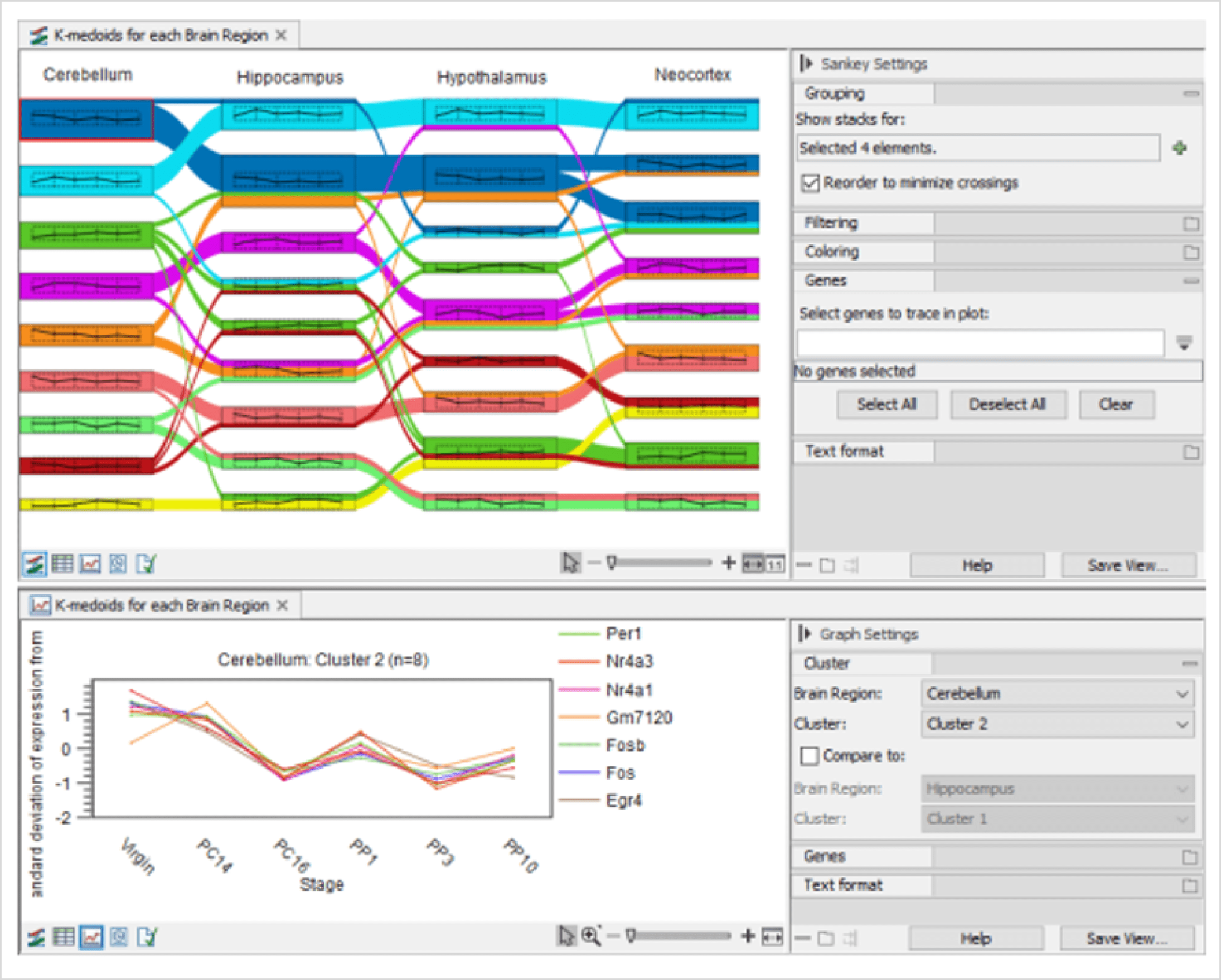Click the fourth view icon in bottom panel toolbar
1221x980 pixels.
119,937
